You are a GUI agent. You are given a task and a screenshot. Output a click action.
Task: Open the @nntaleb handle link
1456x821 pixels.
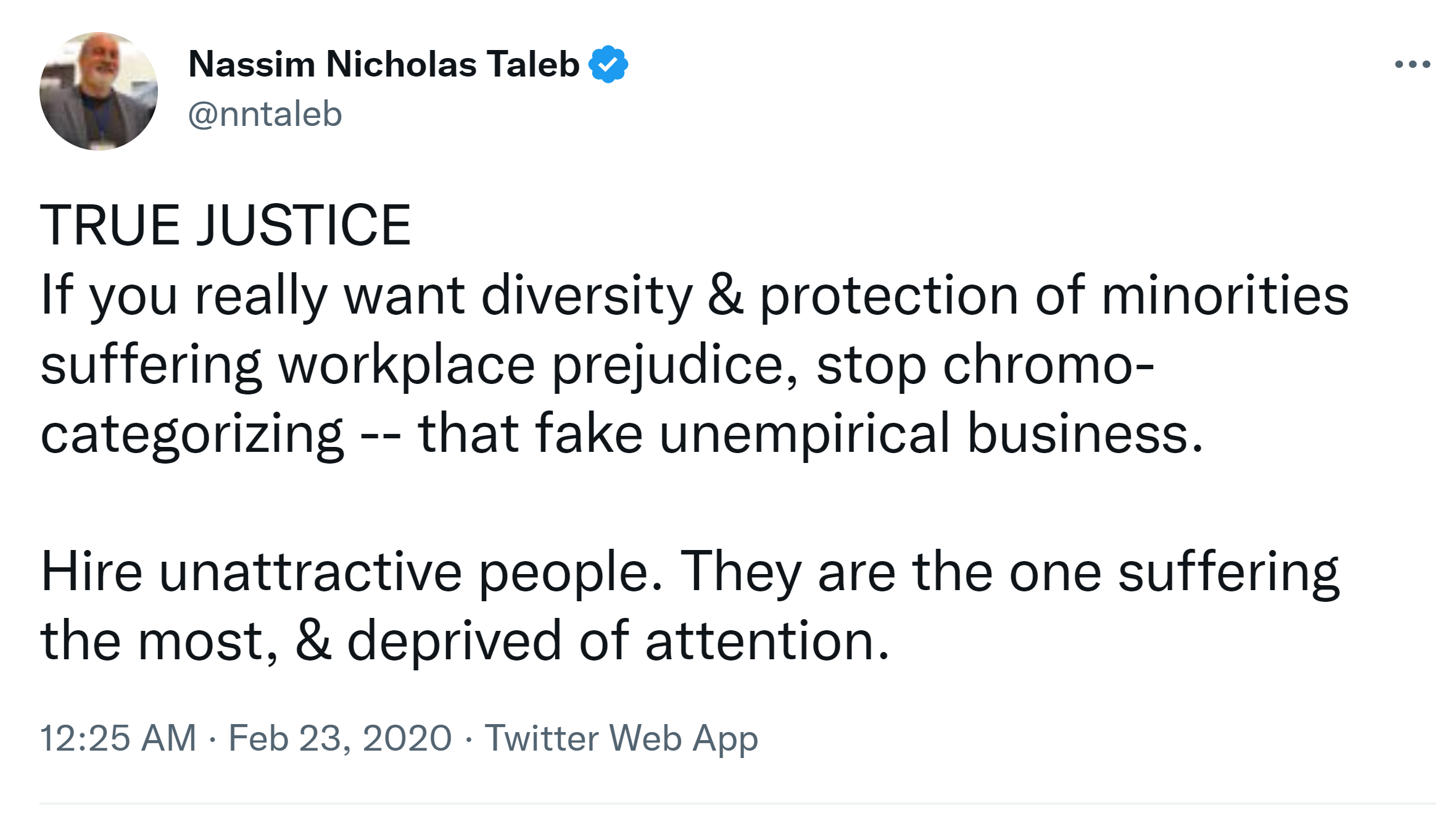265,115
